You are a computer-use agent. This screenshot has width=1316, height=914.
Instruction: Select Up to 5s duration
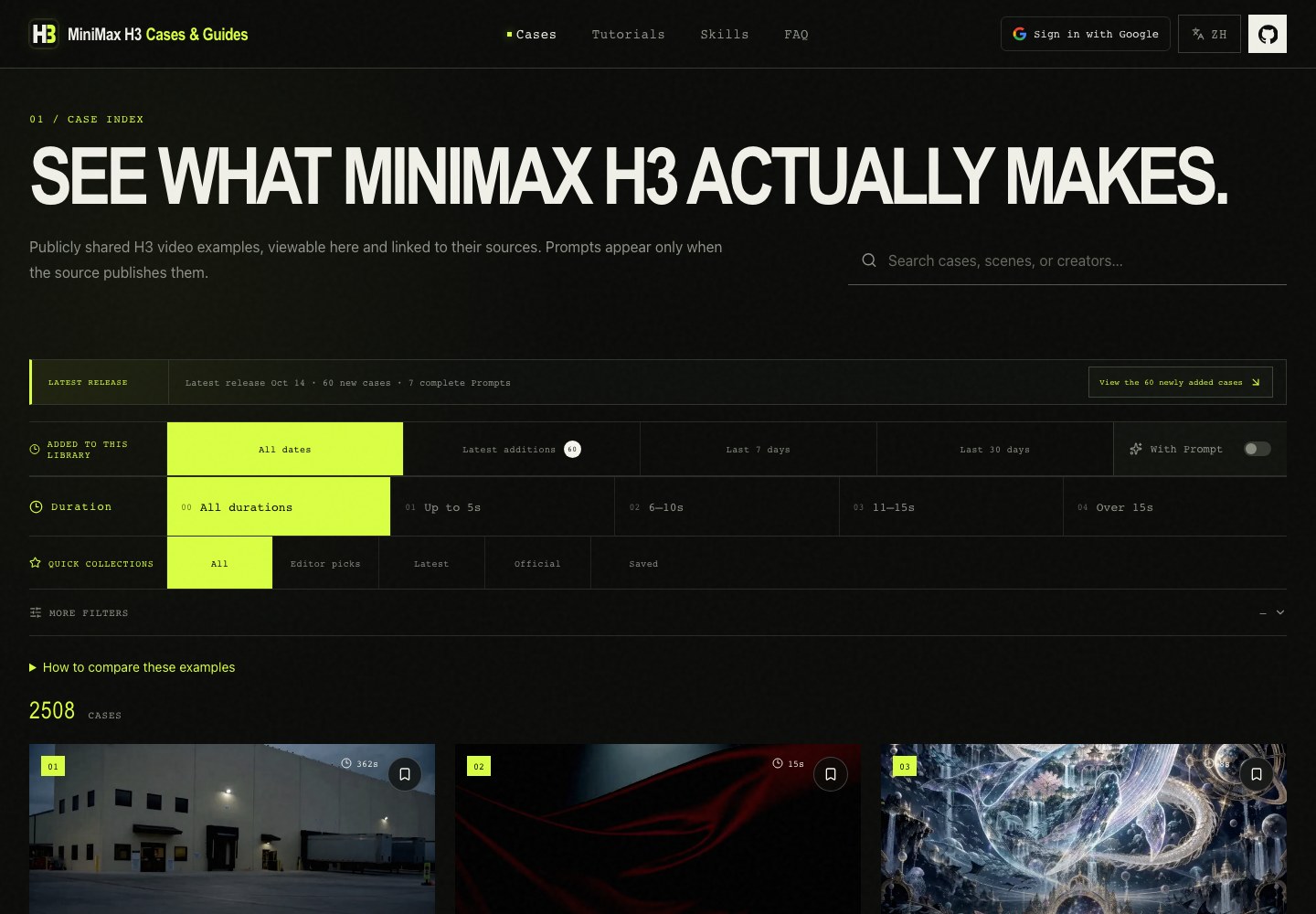click(503, 506)
